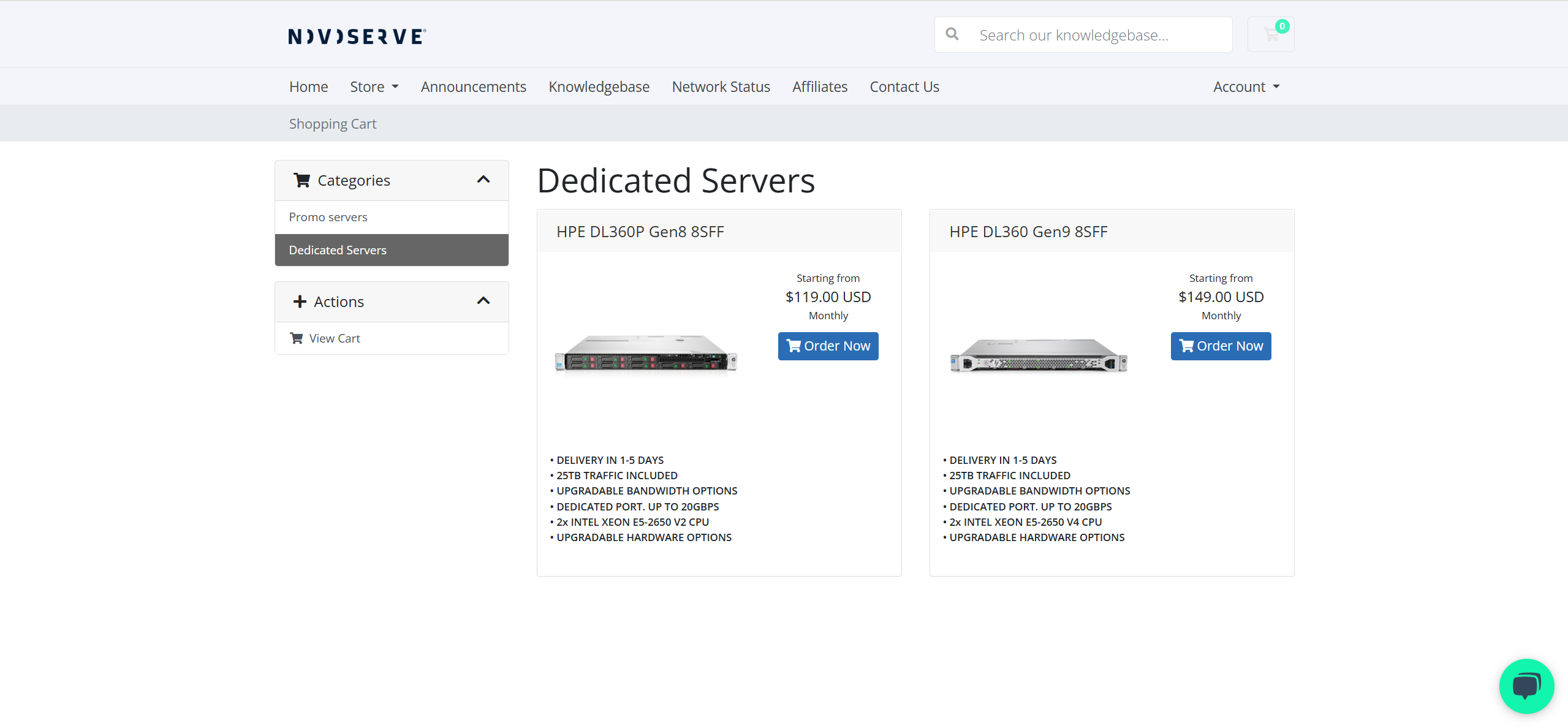Image resolution: width=1568 pixels, height=728 pixels.
Task: Click the search magnifier icon
Action: pos(952,34)
